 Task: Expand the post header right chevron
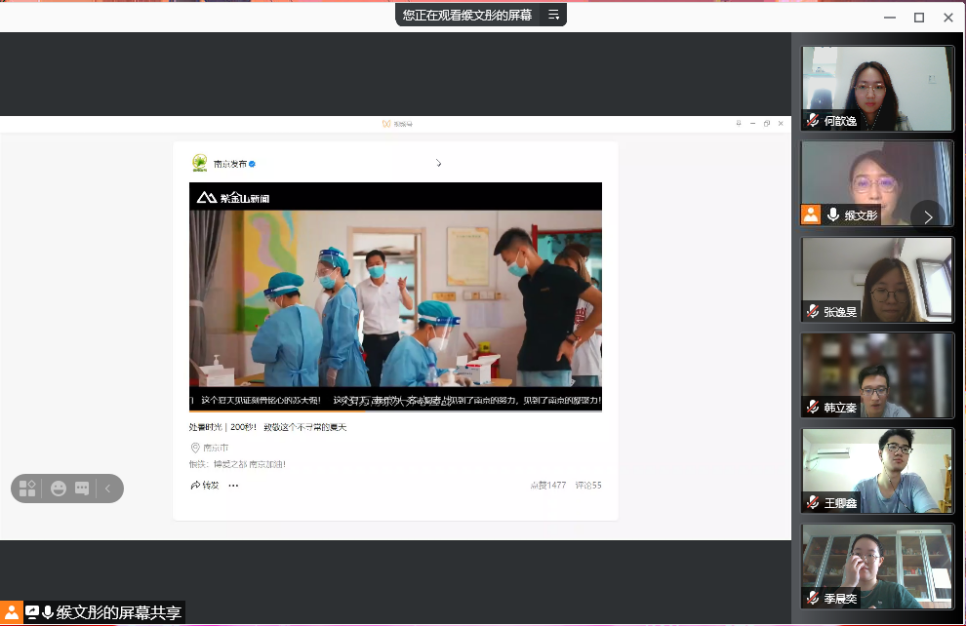tap(438, 163)
